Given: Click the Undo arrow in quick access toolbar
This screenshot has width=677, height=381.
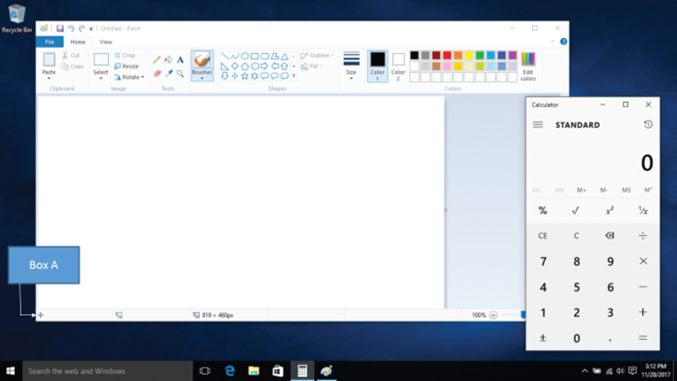Looking at the screenshot, I should pyautogui.click(x=71, y=29).
